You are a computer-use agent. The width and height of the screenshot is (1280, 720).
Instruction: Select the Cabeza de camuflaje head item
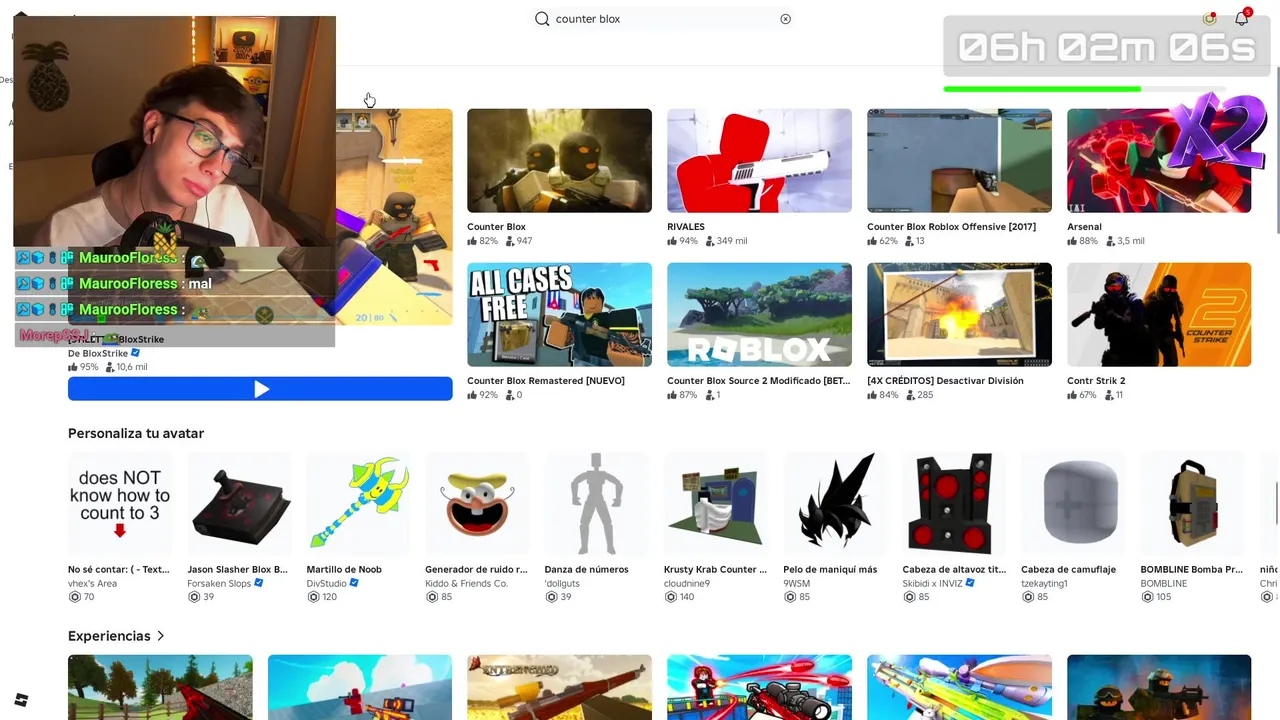point(1073,504)
